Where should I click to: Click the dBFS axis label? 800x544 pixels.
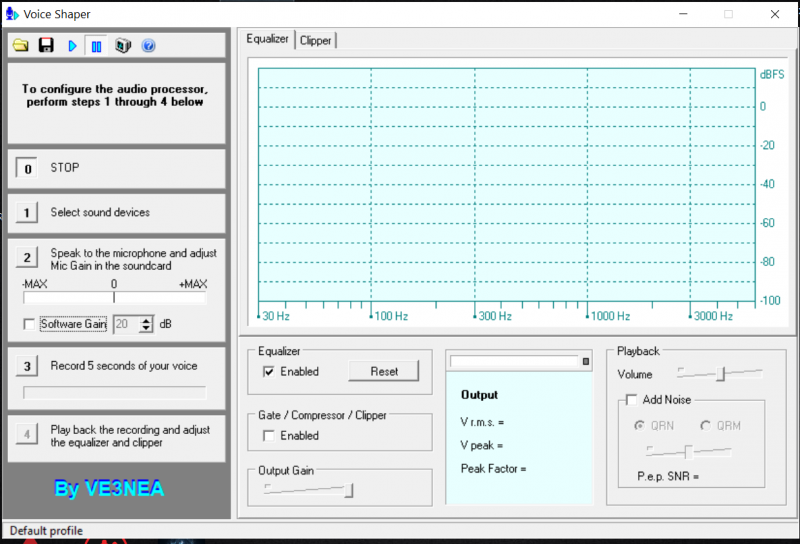click(772, 75)
